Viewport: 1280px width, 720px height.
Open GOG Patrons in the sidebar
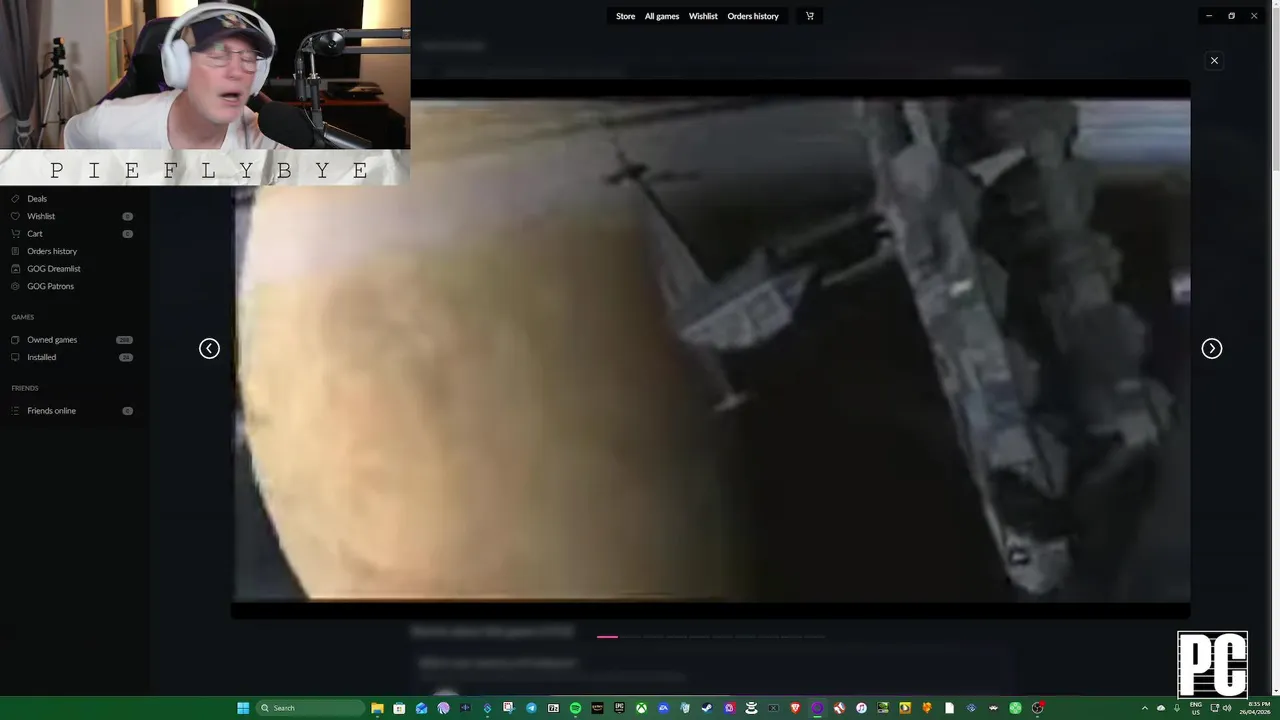(x=51, y=286)
